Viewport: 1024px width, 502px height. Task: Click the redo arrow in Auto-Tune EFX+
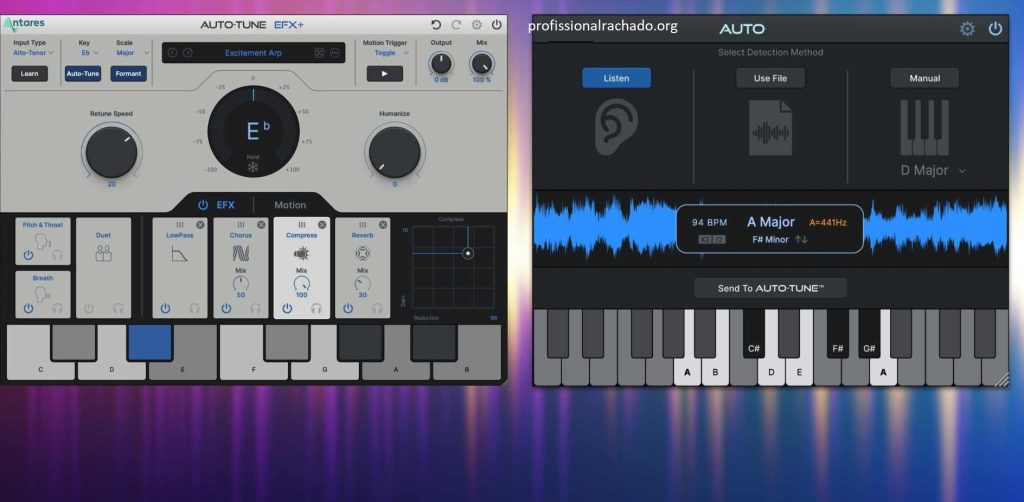(456, 25)
